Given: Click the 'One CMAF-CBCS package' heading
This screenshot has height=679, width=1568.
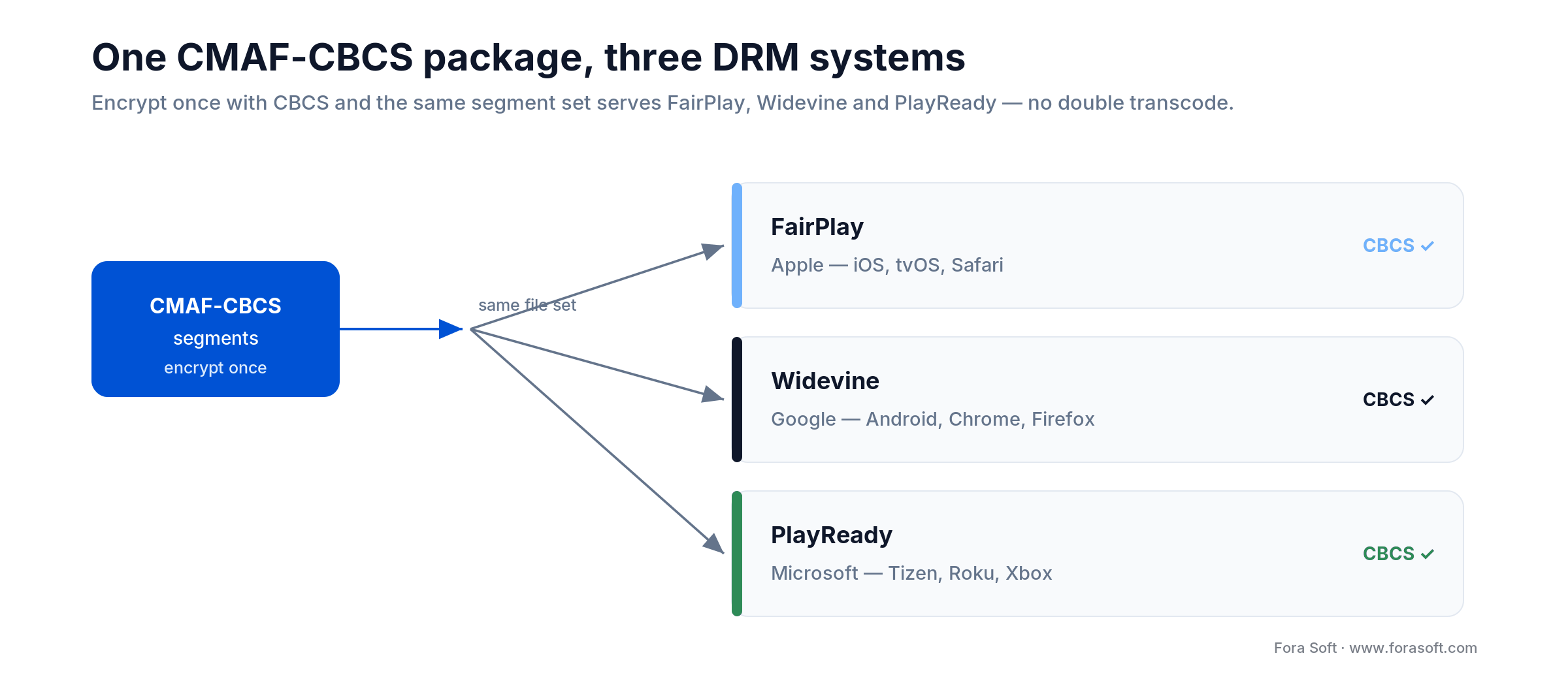Looking at the screenshot, I should [x=528, y=57].
